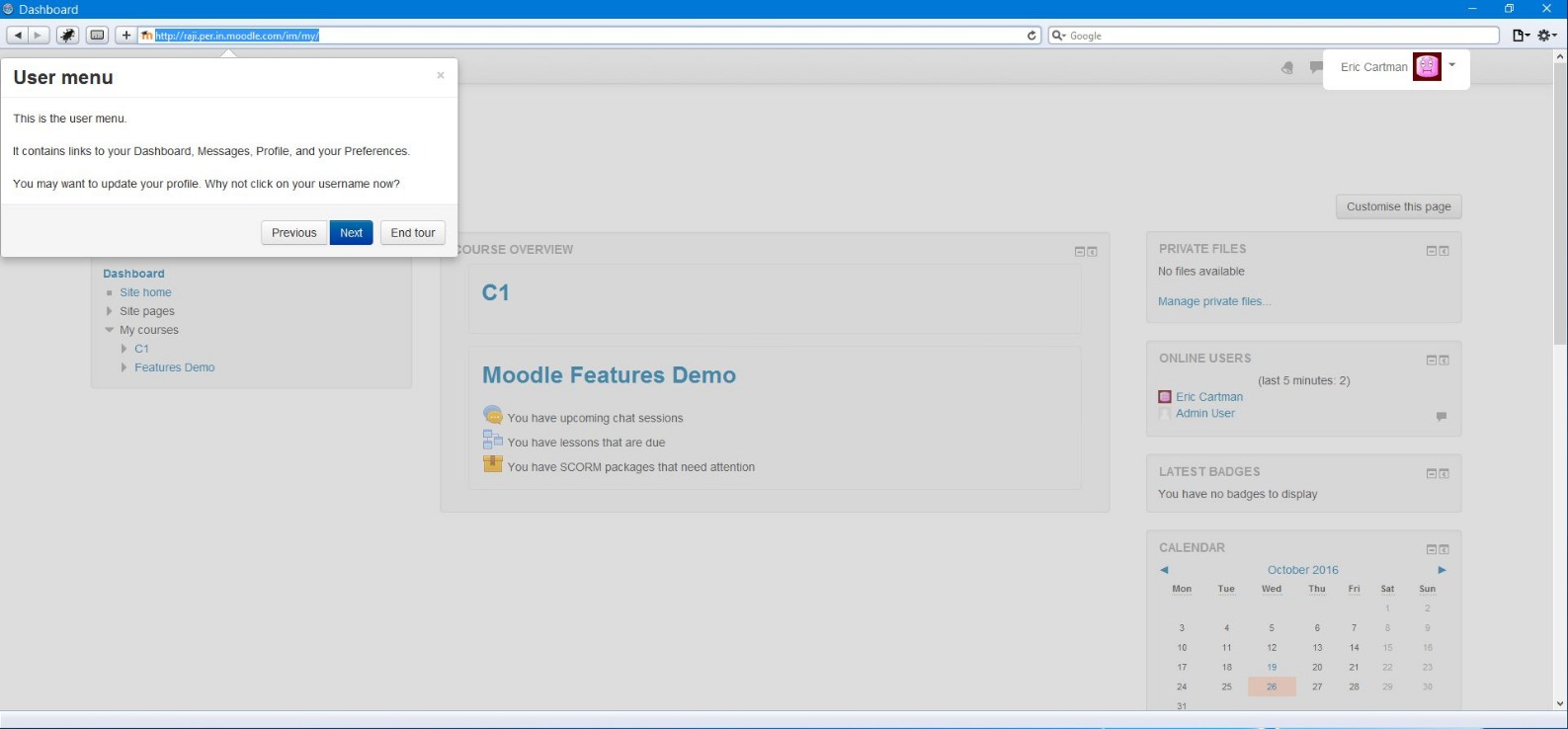
Task: Click 'You have upcoming chat sessions' text
Action: tap(595, 418)
